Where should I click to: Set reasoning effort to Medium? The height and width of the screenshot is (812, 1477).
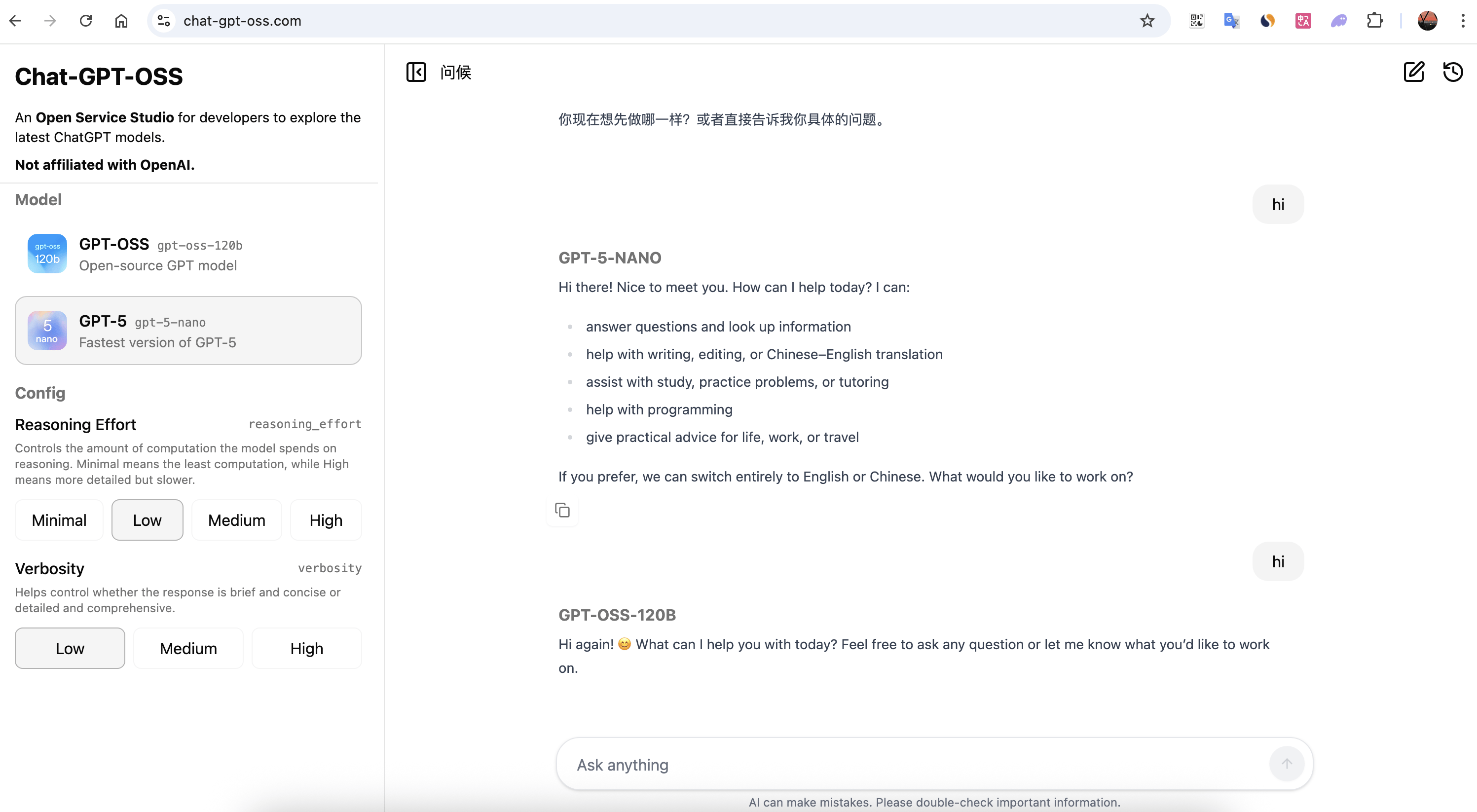tap(236, 520)
